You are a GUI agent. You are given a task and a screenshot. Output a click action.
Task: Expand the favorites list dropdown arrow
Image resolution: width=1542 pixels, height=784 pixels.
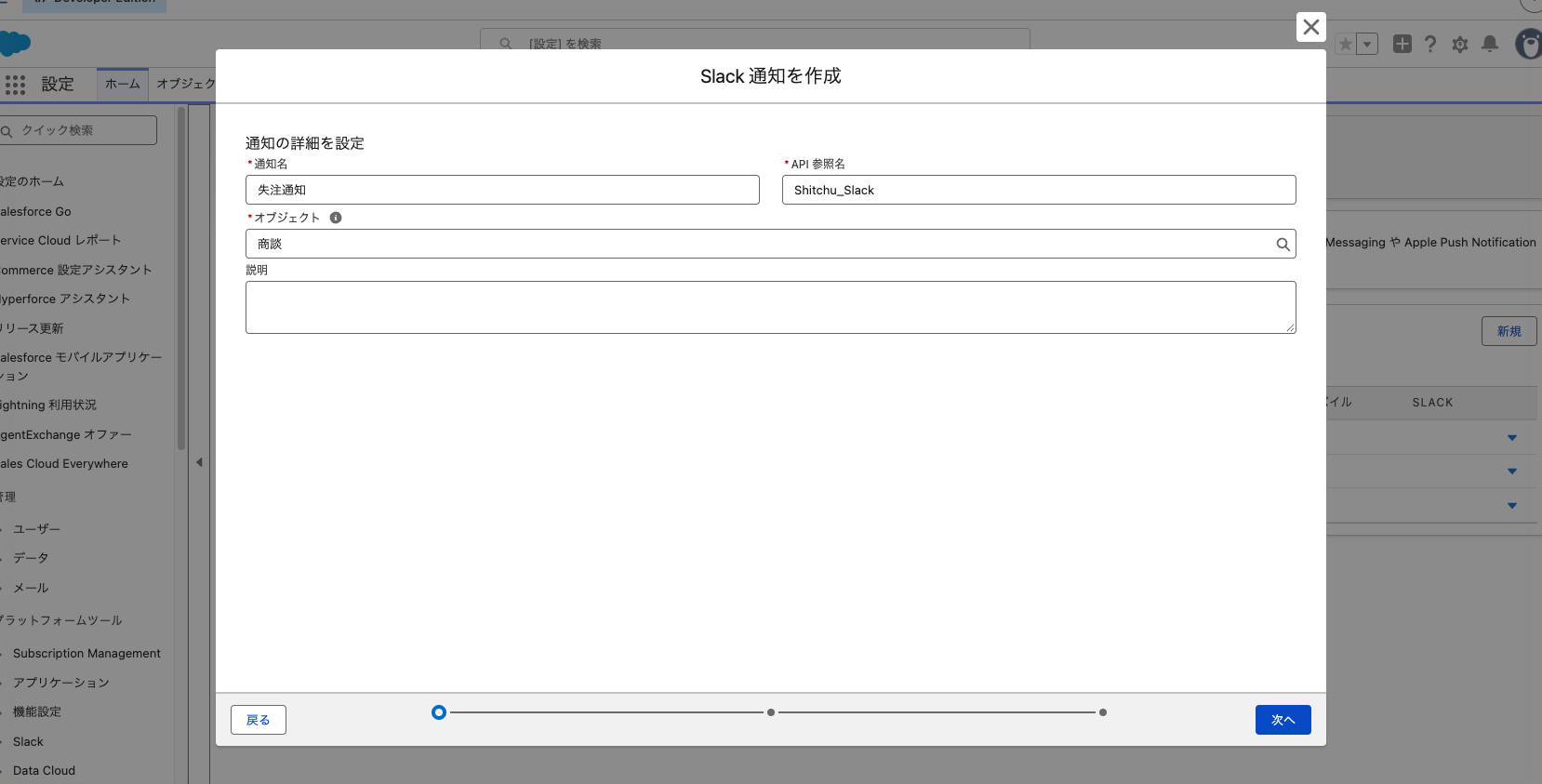1367,44
